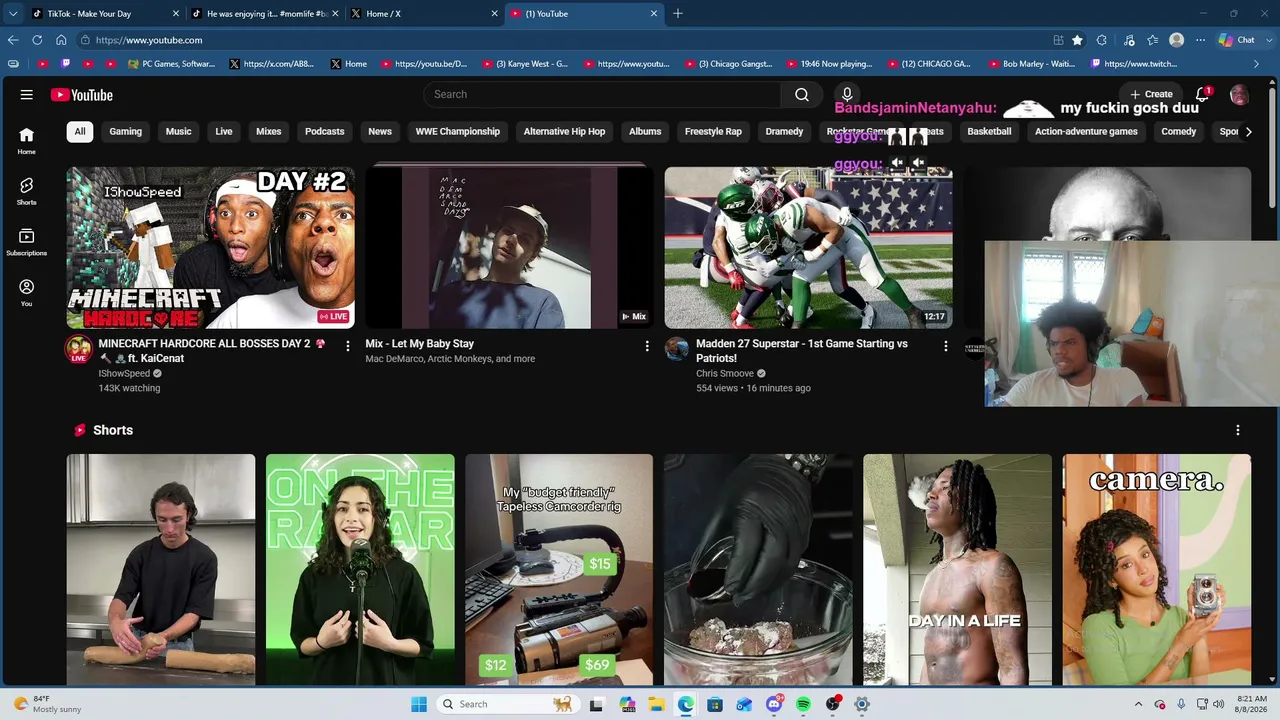Open the Edge profile icon
Viewport: 1280px width, 720px height.
[x=1177, y=40]
